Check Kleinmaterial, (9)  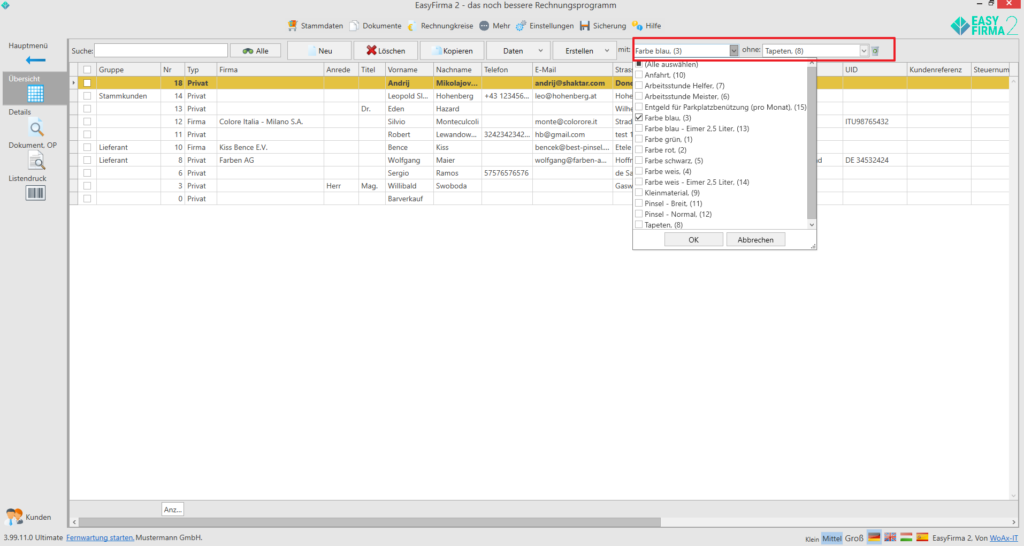tap(639, 193)
